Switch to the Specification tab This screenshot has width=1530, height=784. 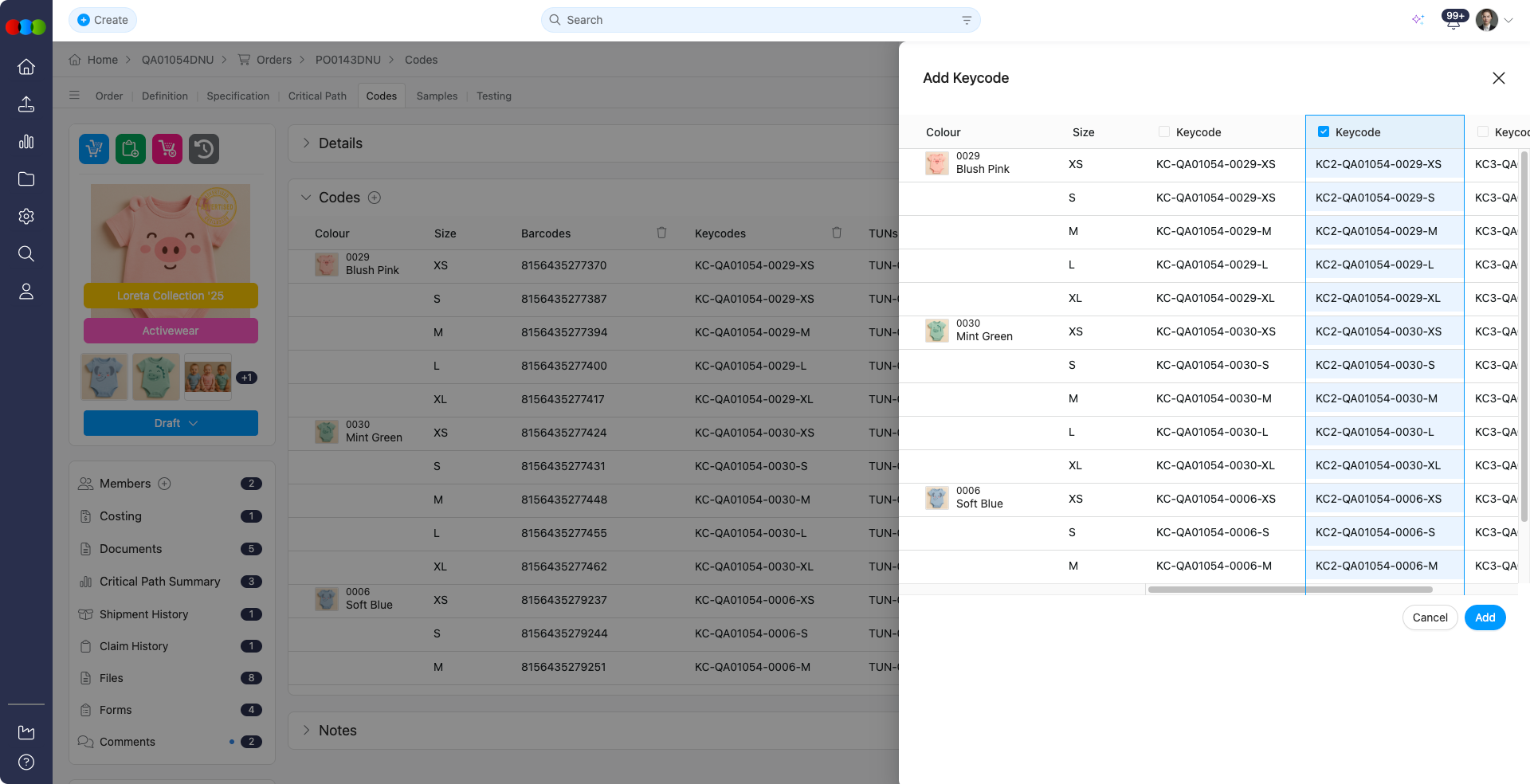(237, 96)
